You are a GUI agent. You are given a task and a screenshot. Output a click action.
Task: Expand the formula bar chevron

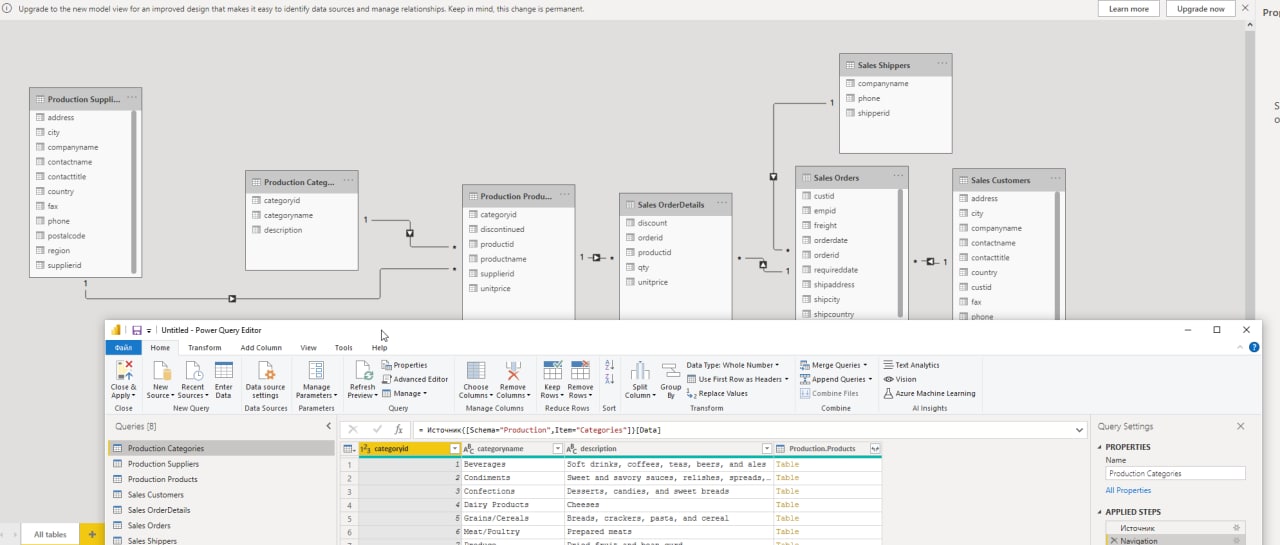(1079, 429)
